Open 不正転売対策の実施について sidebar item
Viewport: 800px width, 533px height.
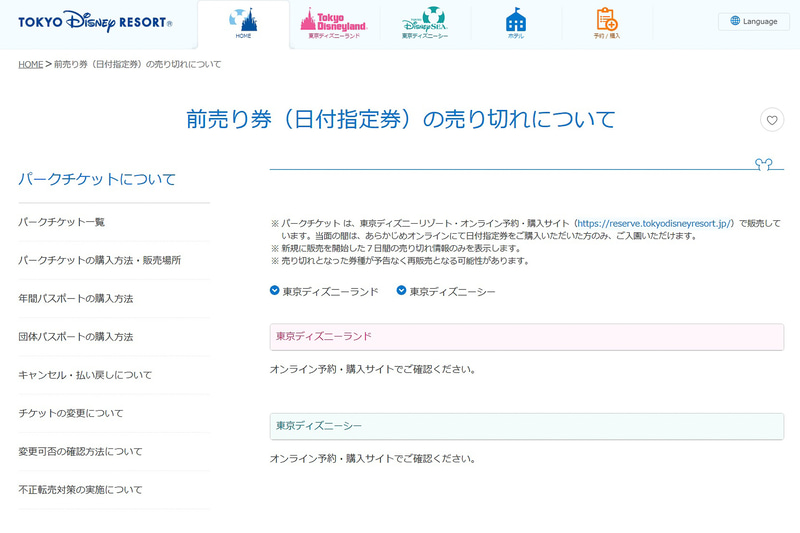coord(114,490)
